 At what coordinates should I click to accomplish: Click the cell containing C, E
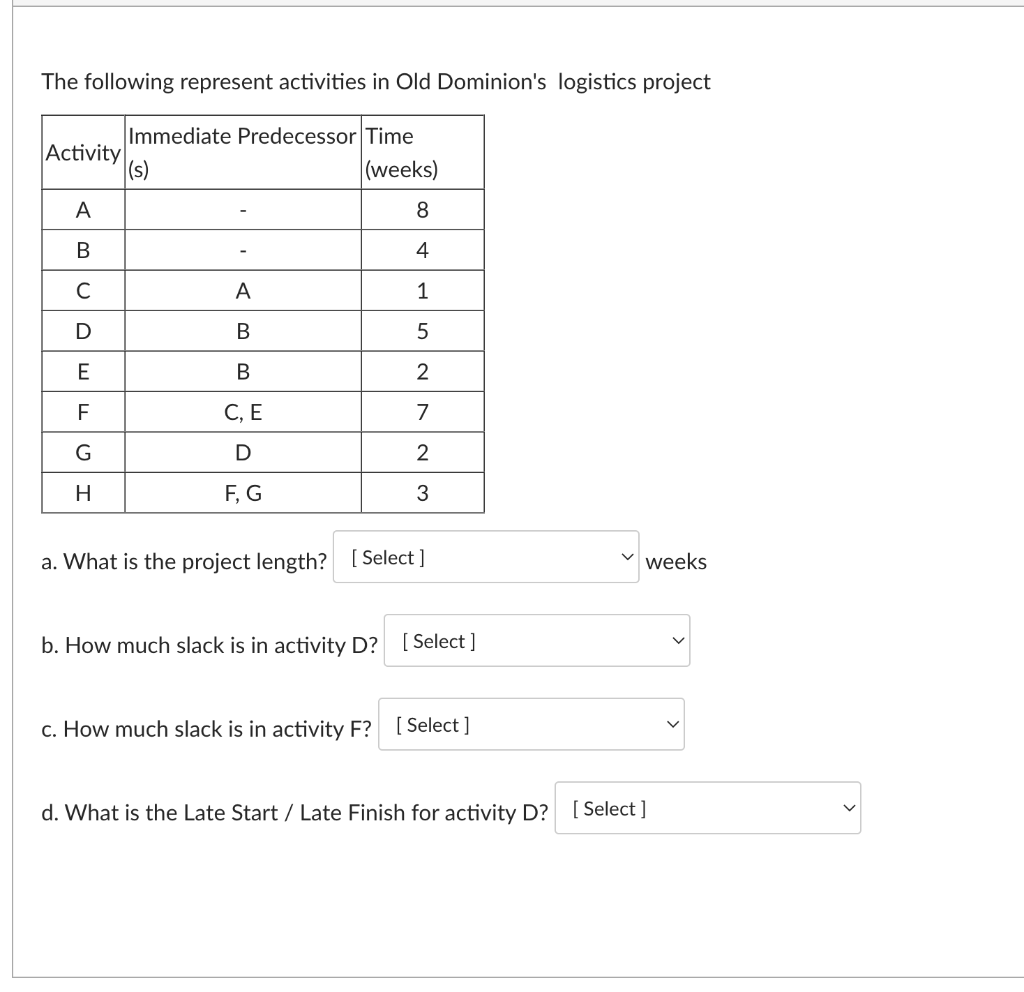[241, 410]
